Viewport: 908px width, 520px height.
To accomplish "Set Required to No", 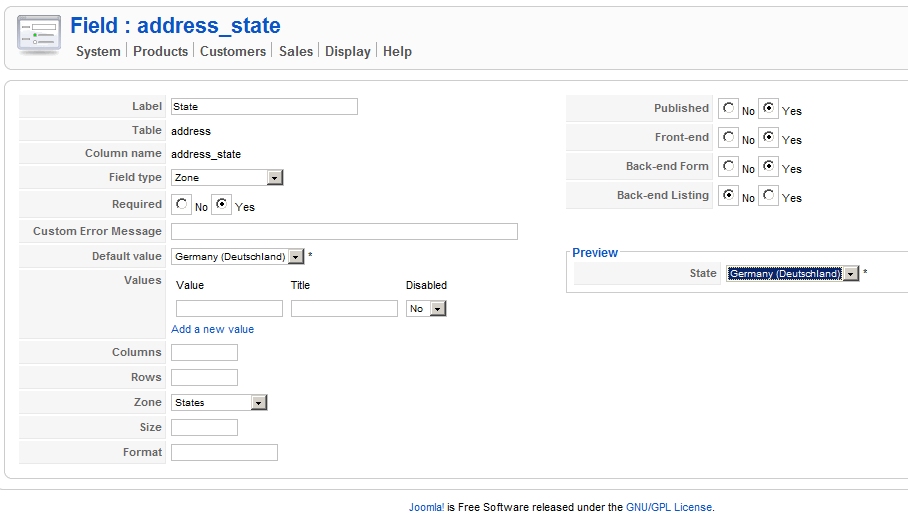I will (181, 204).
